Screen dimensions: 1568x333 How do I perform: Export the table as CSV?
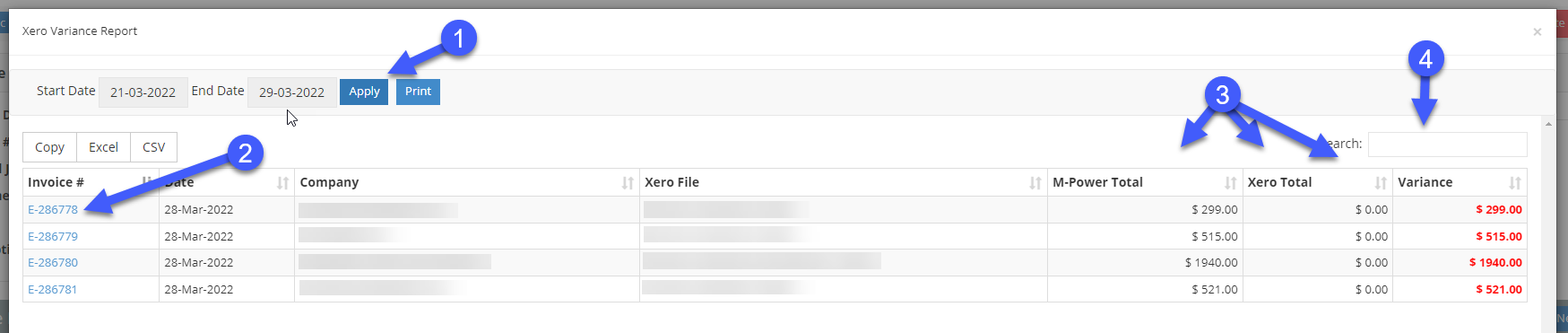pos(153,147)
